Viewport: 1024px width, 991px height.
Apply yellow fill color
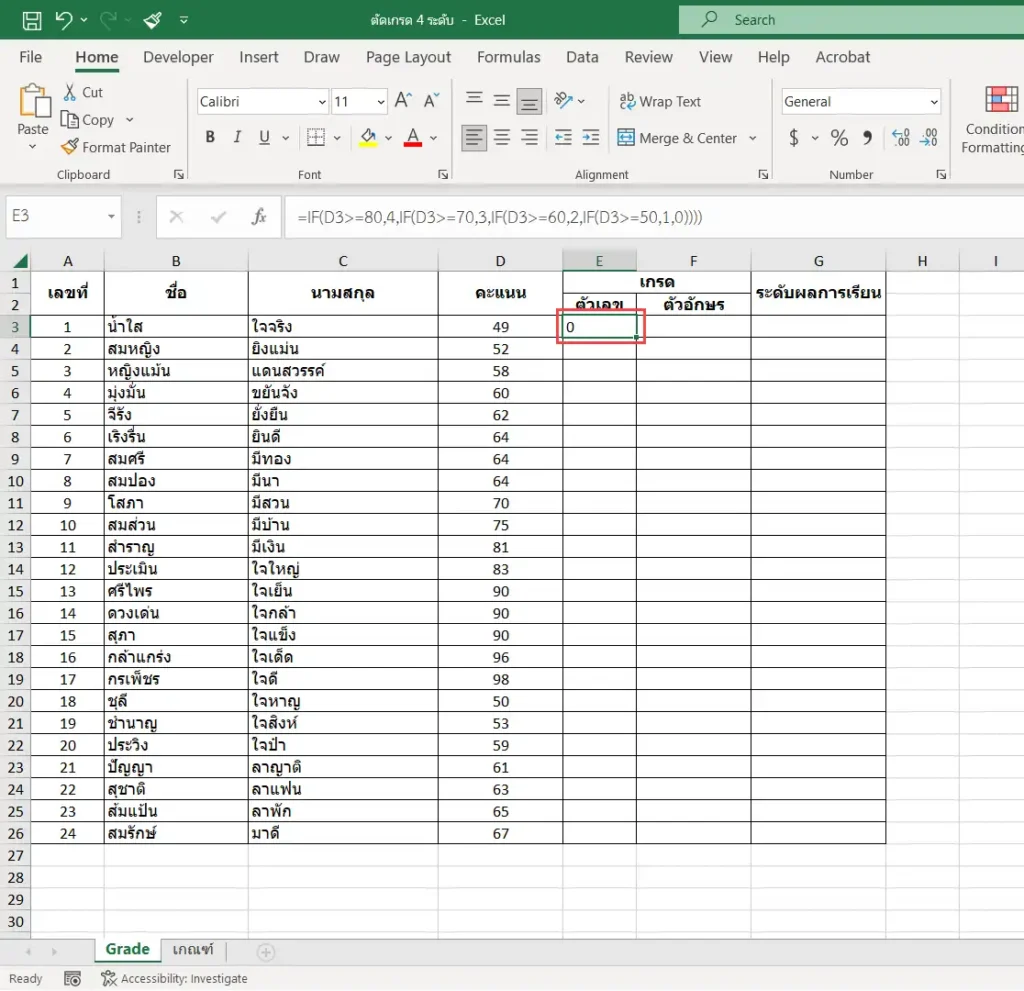pos(368,137)
